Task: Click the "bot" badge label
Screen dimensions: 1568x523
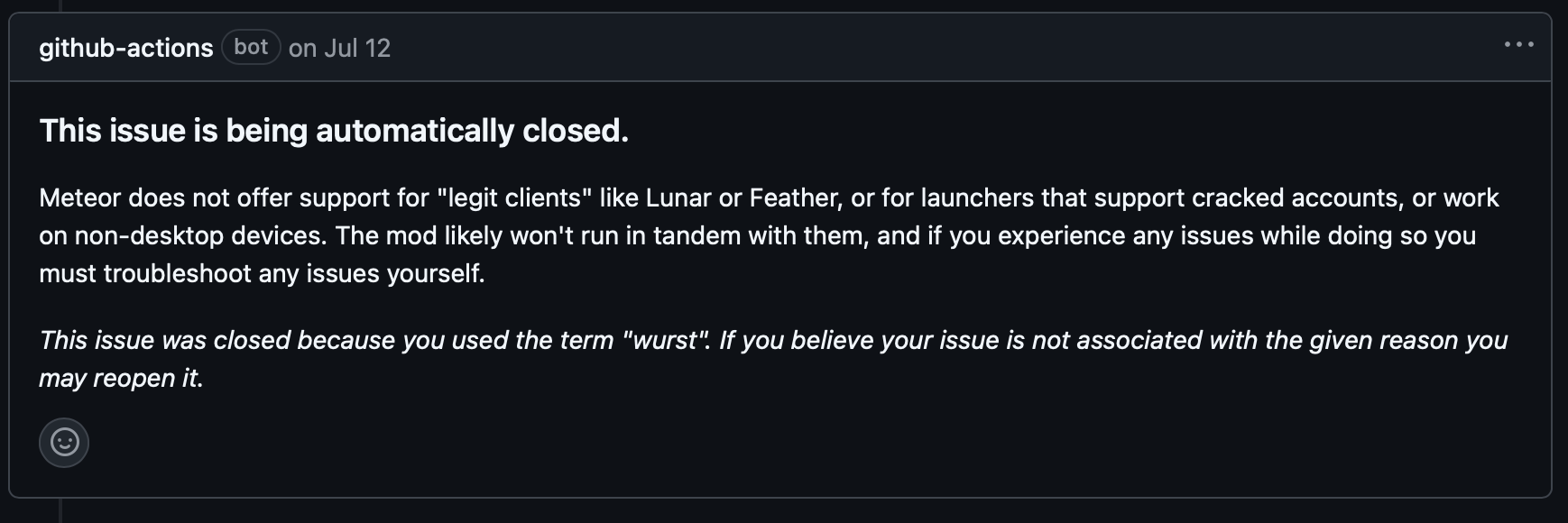Action: (251, 47)
